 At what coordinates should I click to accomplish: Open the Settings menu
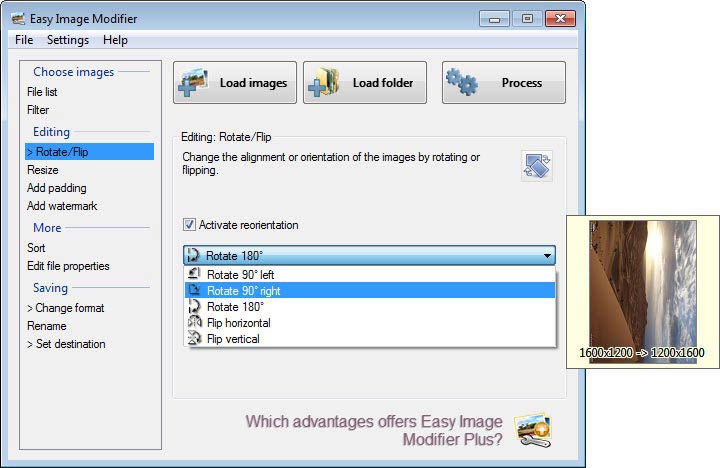coord(68,40)
